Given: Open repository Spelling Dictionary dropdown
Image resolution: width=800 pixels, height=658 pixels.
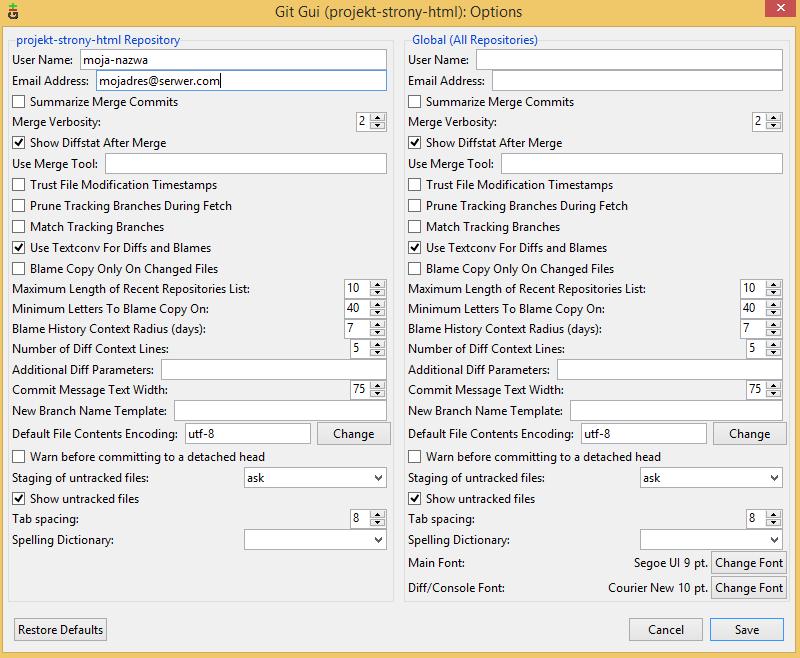Looking at the screenshot, I should (x=315, y=540).
